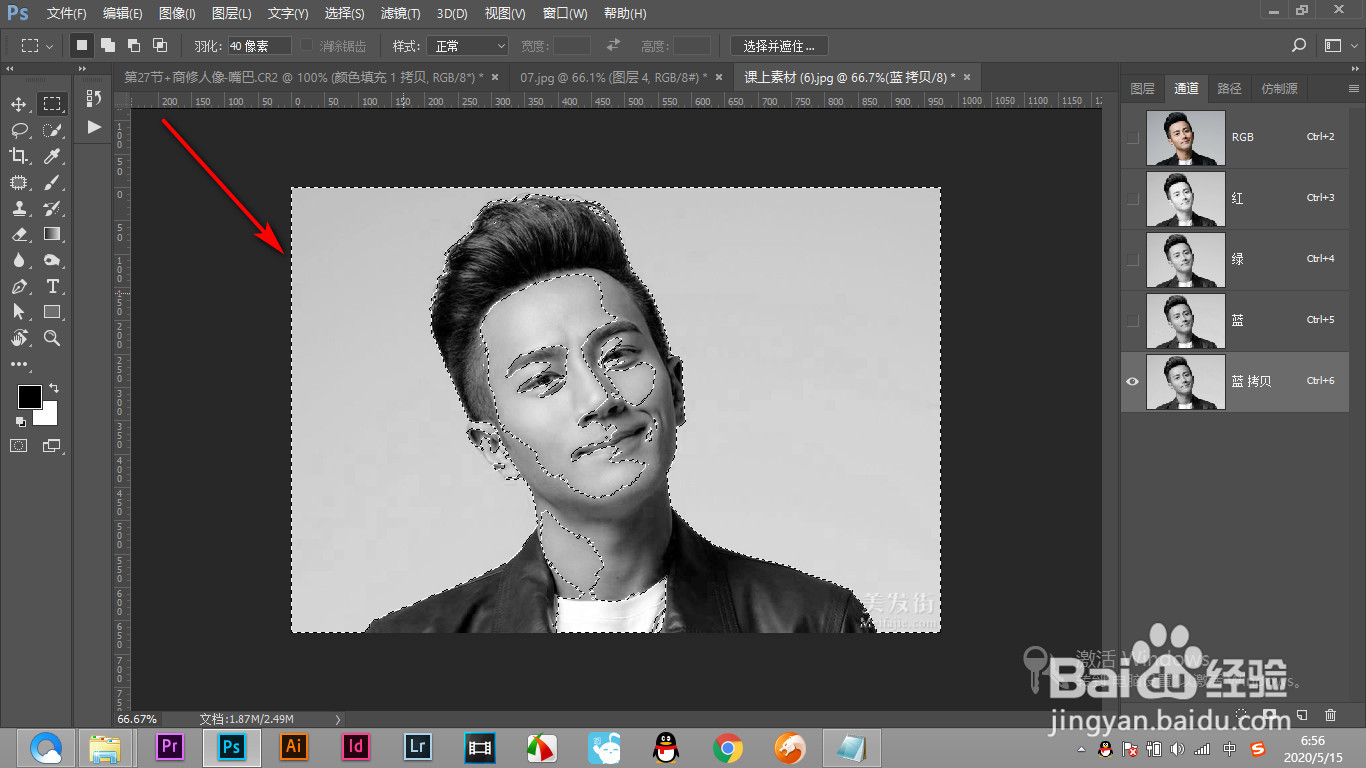Select the Brush tool

point(52,182)
